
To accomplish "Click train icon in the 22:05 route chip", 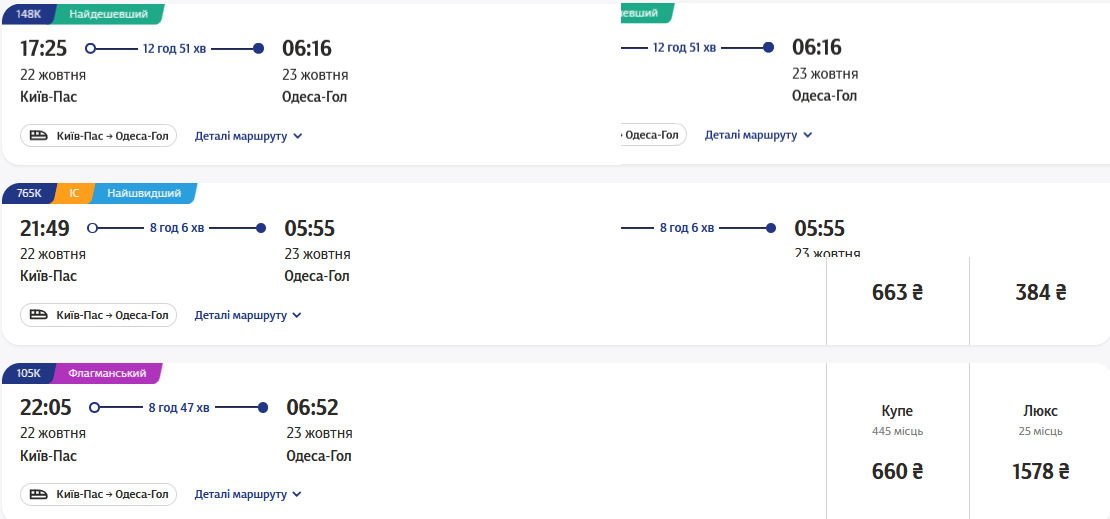I will click(39, 494).
